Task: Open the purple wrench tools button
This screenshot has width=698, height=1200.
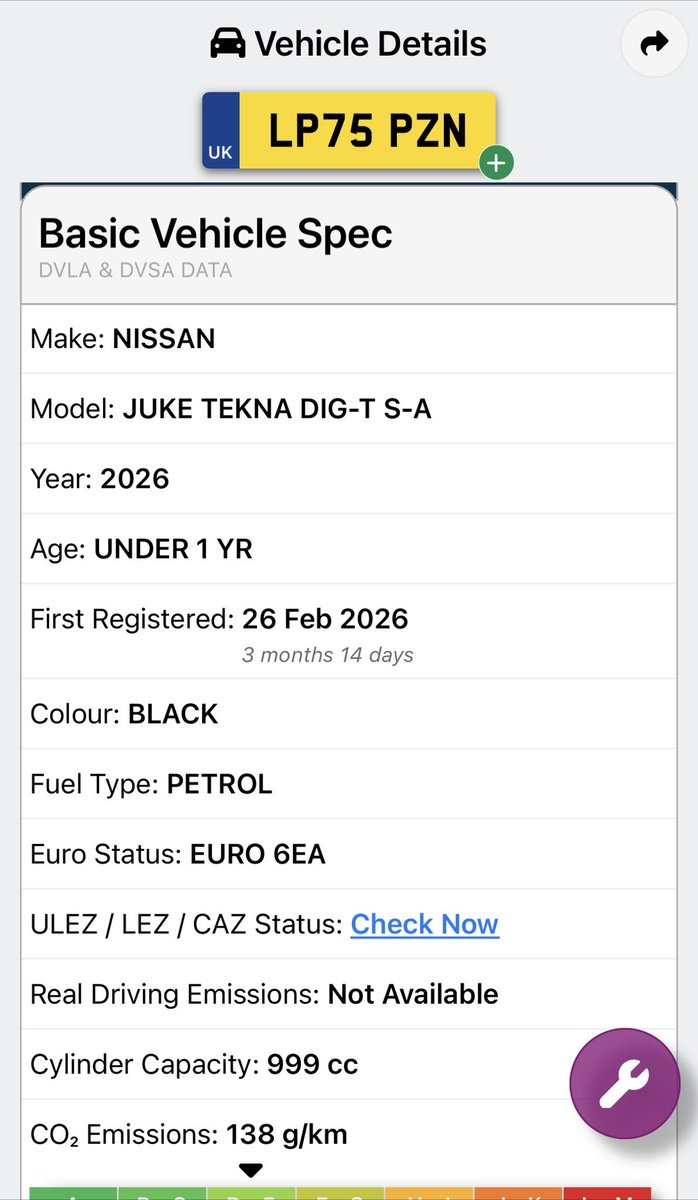Action: coord(624,1084)
